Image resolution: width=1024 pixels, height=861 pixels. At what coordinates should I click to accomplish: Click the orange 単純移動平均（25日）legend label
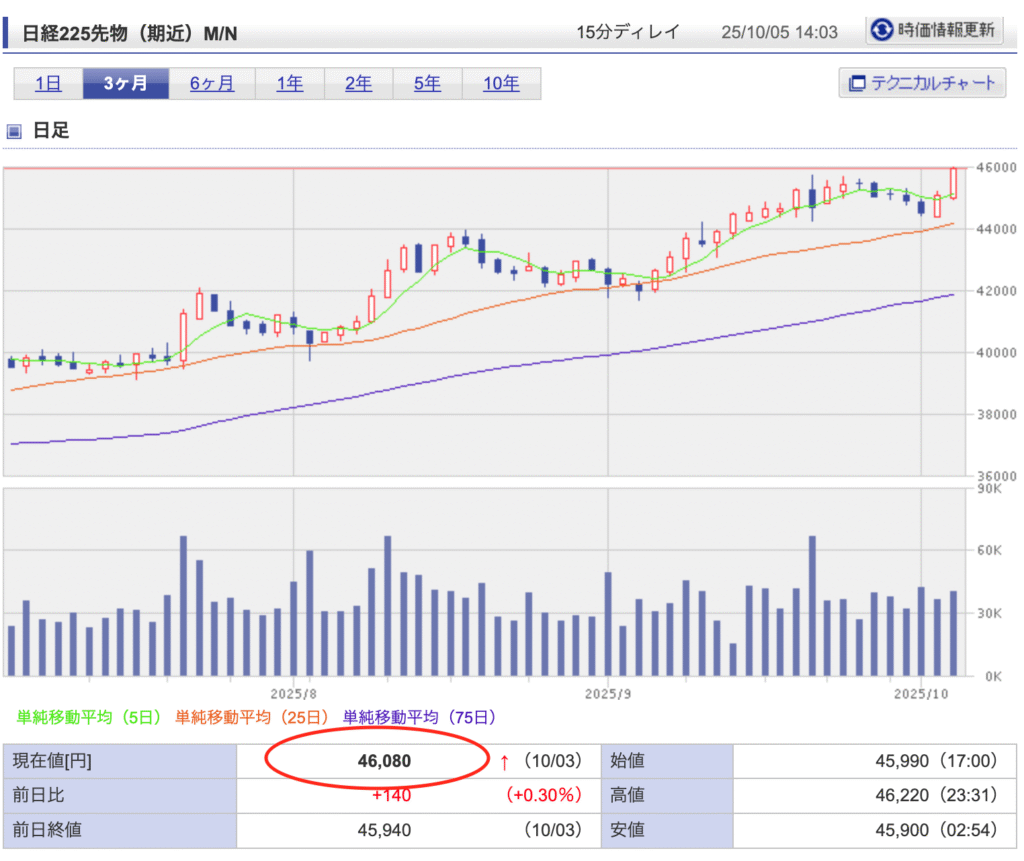[x=251, y=717]
